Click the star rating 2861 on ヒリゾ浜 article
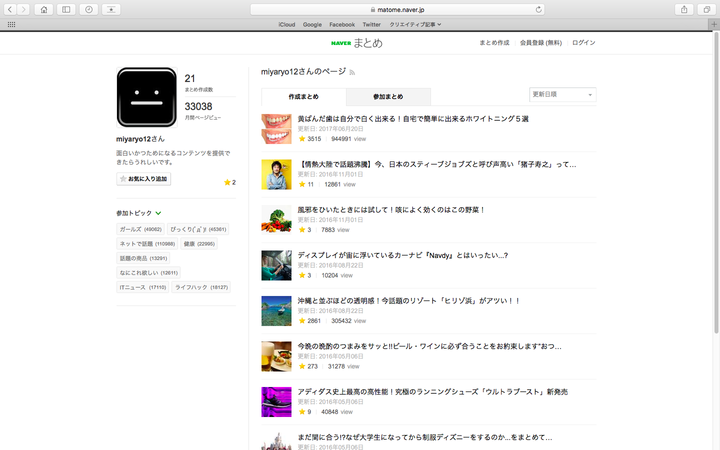The width and height of the screenshot is (720, 450). (x=310, y=321)
